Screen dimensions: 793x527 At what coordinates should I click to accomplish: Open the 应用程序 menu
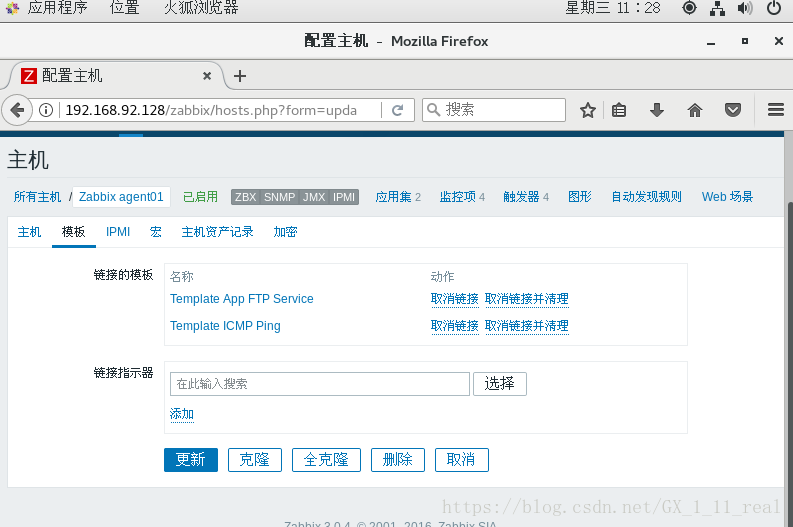pos(57,8)
